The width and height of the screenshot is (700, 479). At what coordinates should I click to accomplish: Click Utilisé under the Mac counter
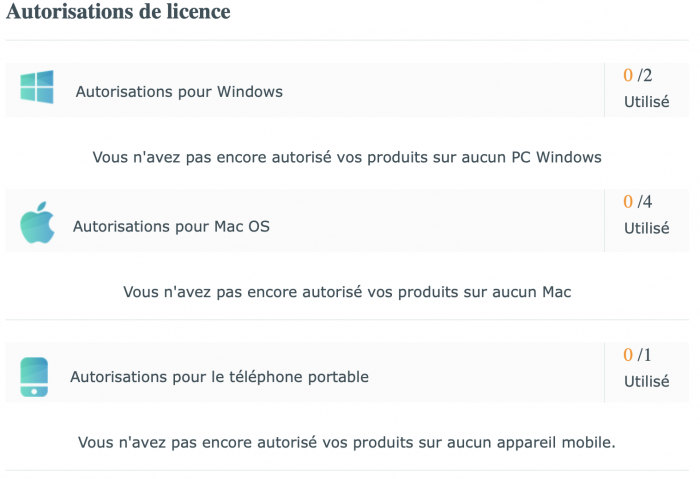(646, 228)
